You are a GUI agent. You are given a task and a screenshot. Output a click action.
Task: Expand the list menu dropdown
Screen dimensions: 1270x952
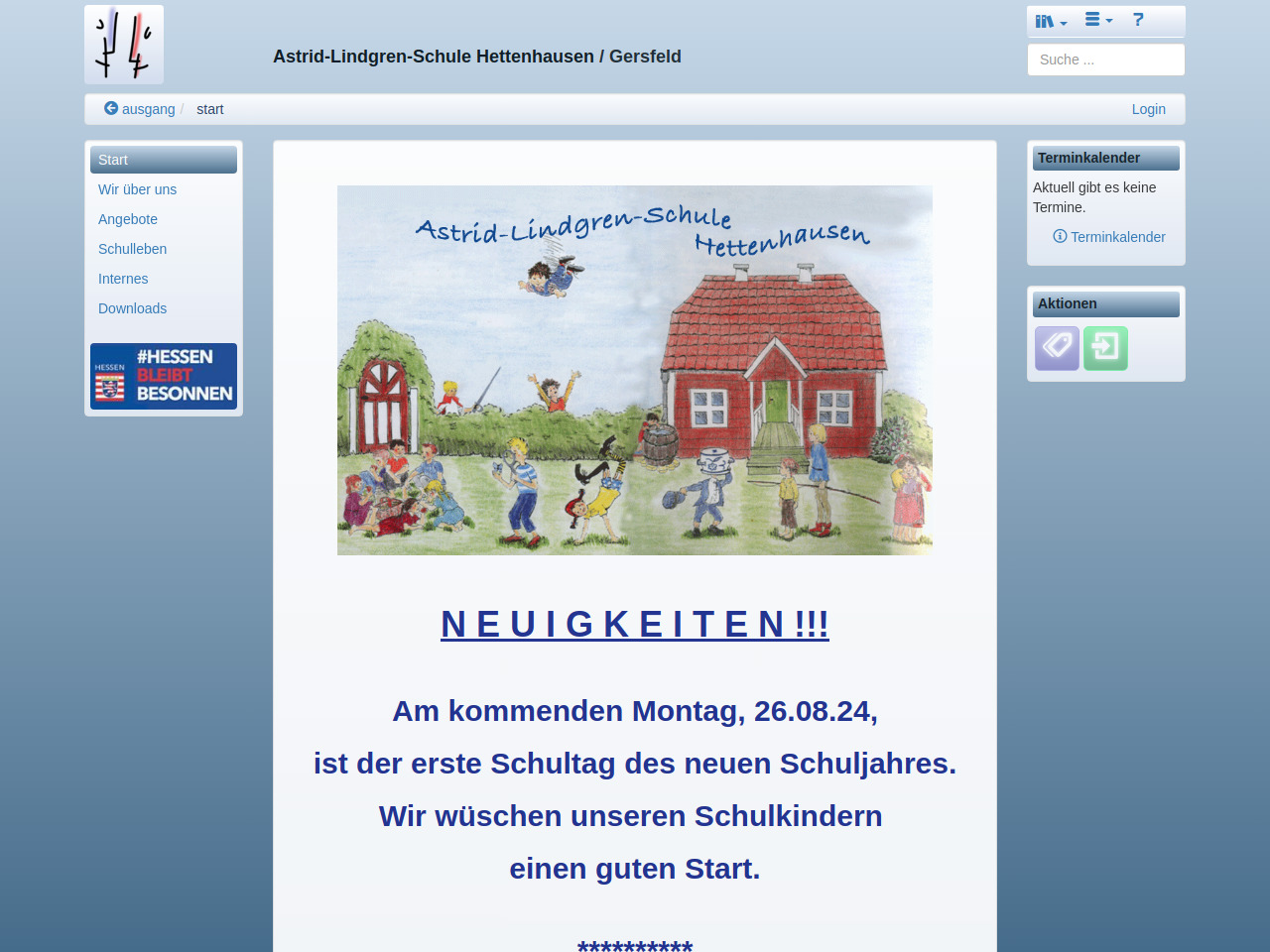1098,20
